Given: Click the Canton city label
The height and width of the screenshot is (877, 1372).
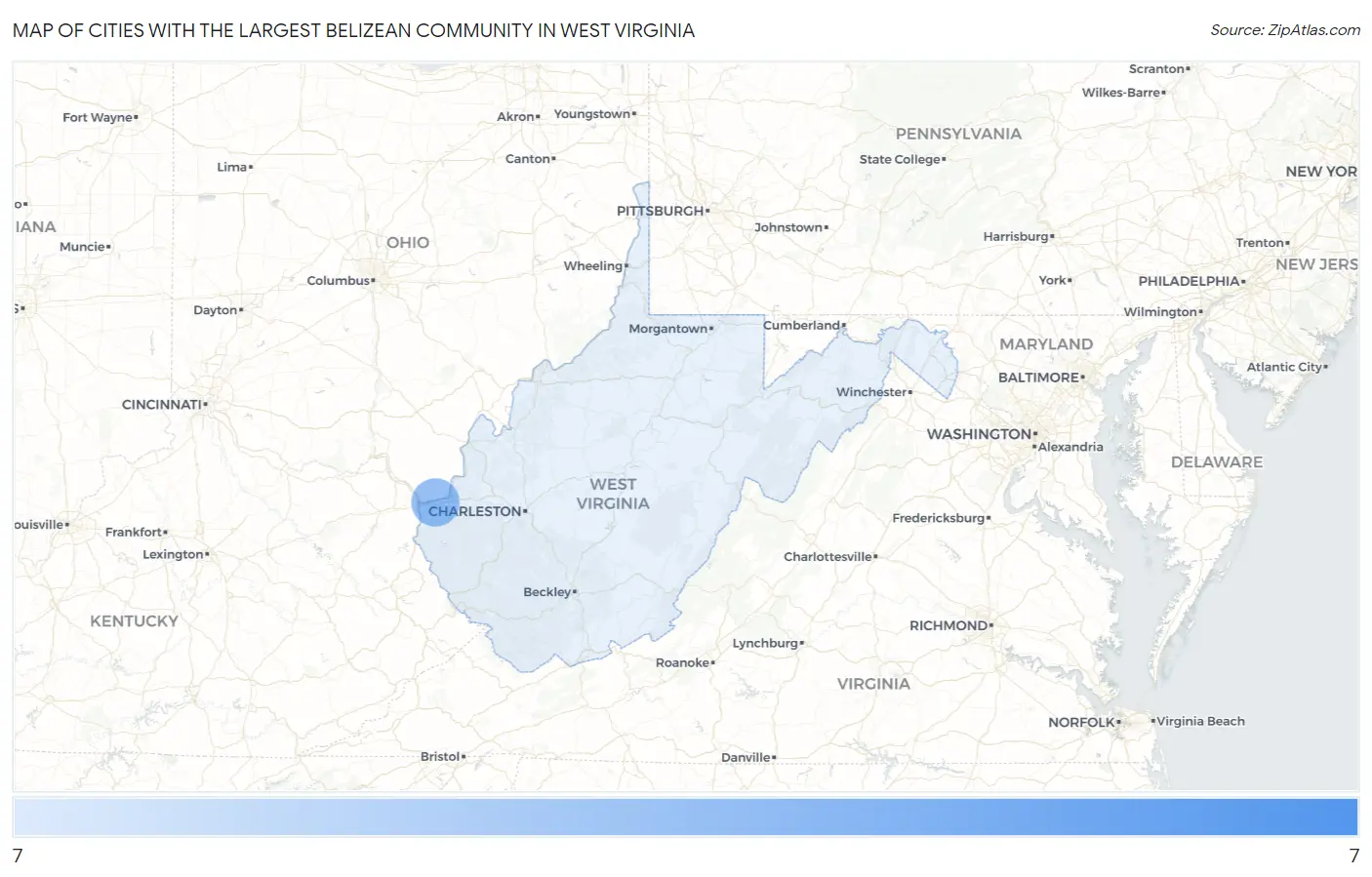Looking at the screenshot, I should tap(528, 159).
